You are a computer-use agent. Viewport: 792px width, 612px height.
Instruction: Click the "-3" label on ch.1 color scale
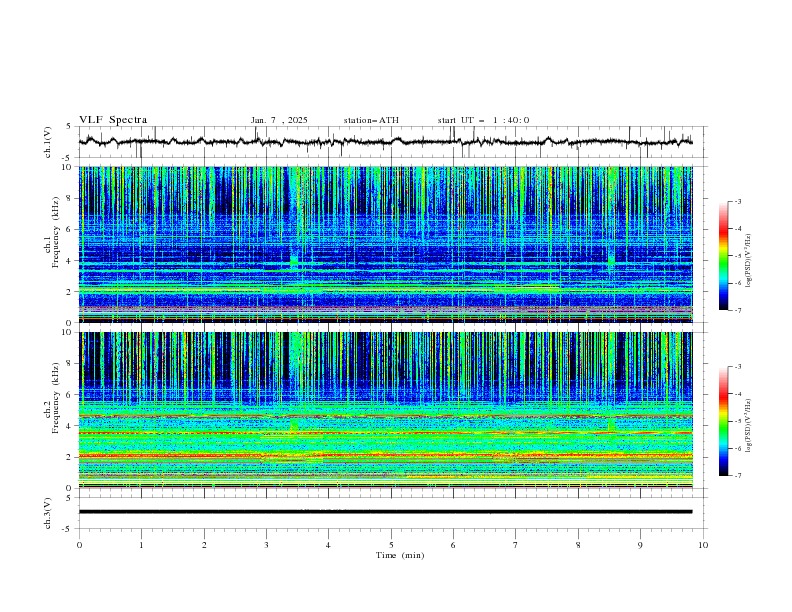click(737, 201)
